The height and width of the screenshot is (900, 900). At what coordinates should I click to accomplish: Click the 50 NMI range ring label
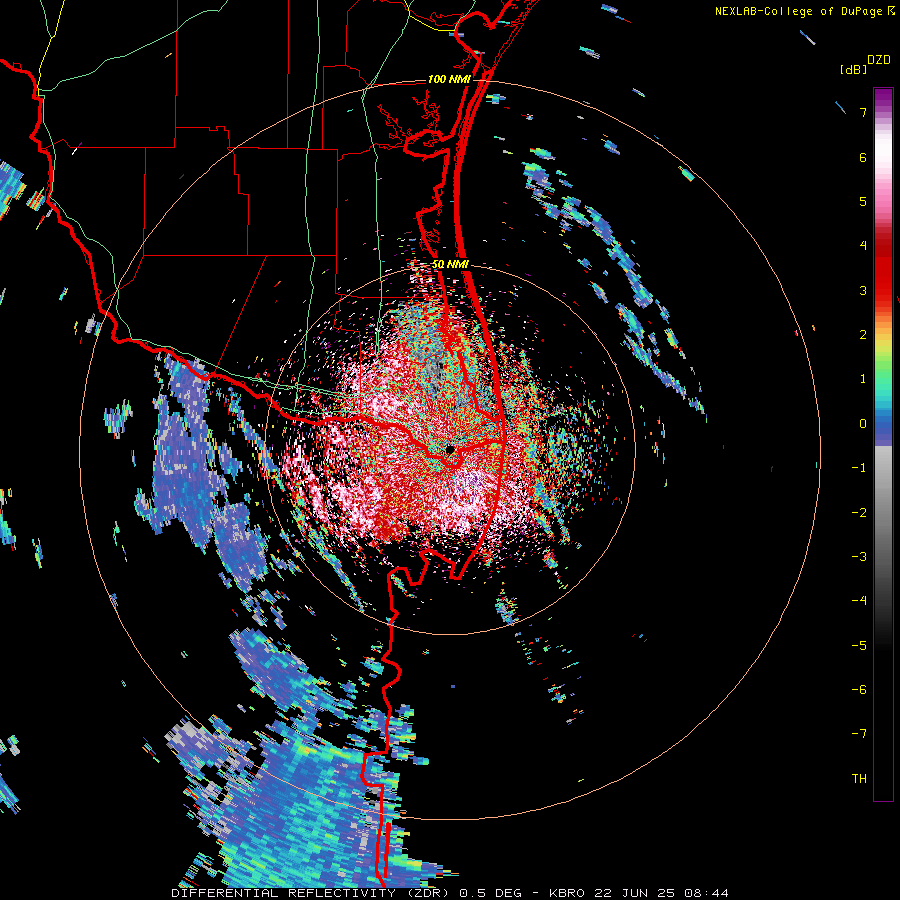[x=450, y=265]
